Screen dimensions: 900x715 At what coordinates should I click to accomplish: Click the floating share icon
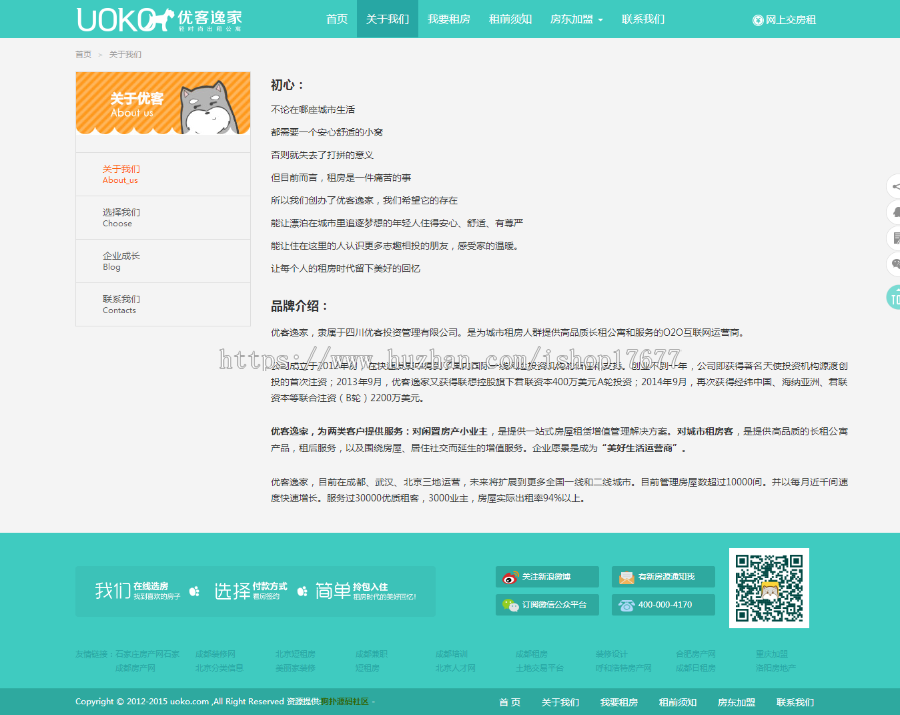point(894,186)
